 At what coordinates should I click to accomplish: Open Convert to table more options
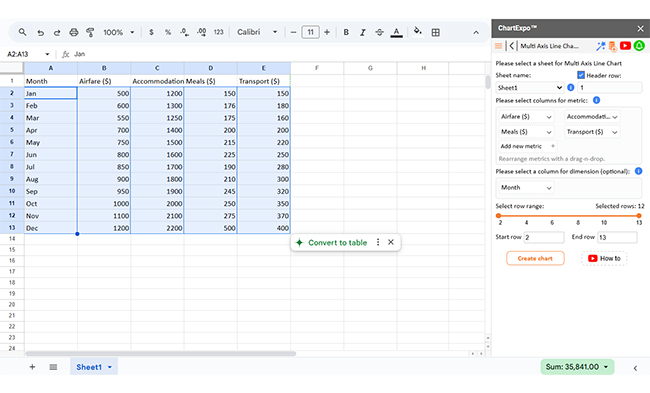(x=378, y=242)
